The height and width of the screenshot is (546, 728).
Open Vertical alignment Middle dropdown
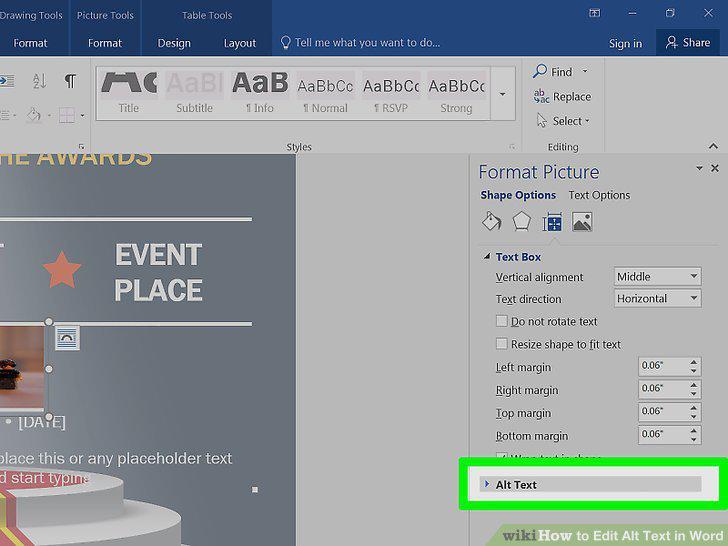tap(657, 276)
